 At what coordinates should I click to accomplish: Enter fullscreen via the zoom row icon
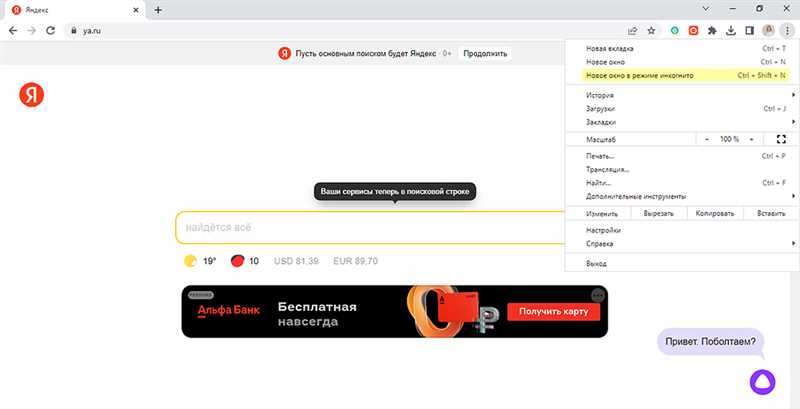(781, 139)
